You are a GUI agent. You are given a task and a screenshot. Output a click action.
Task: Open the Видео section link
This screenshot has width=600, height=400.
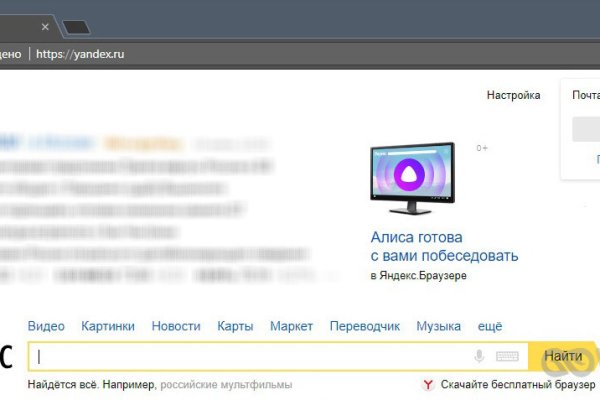[x=46, y=326]
